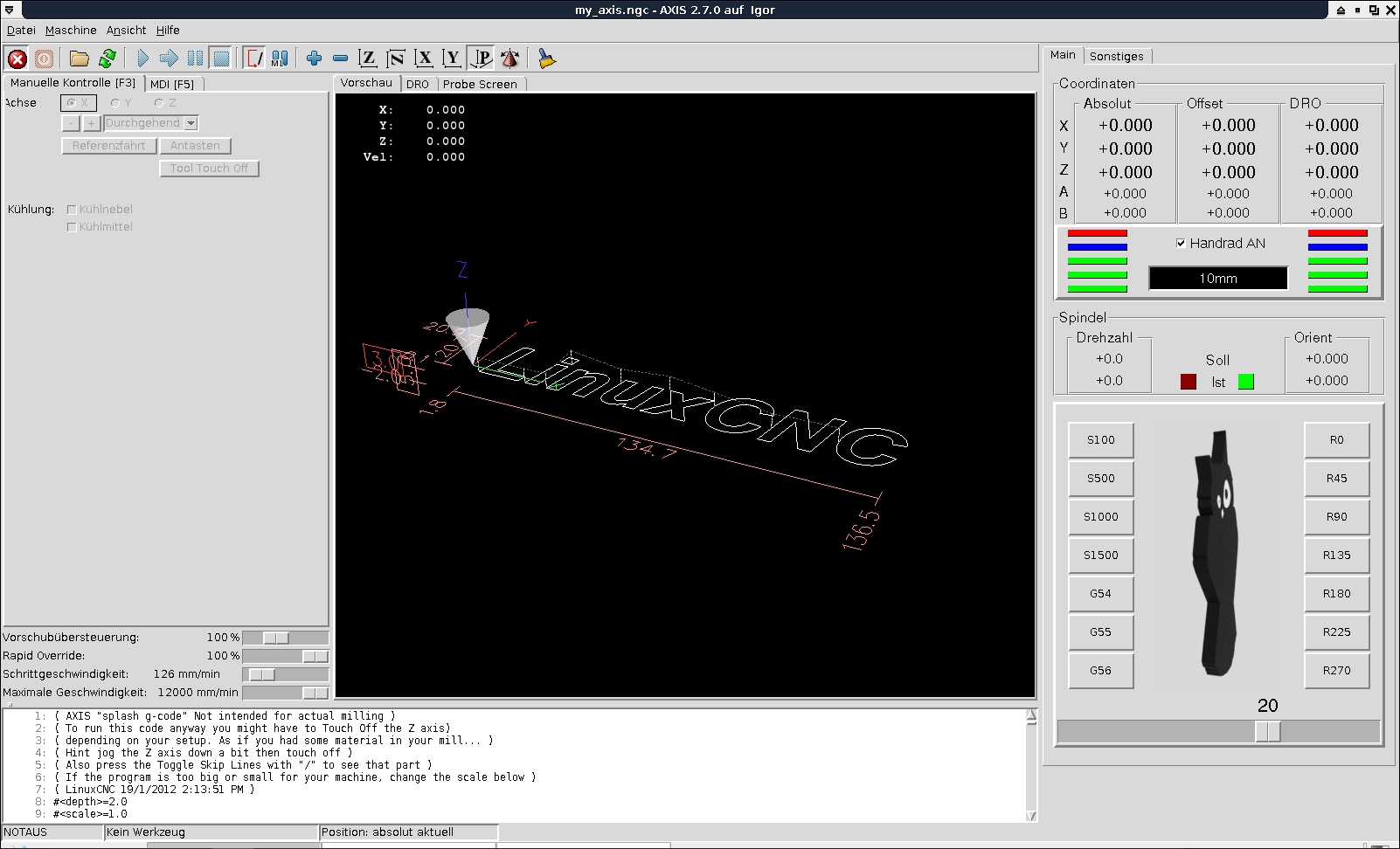This screenshot has height=849, width=1400.
Task: Open Probe Screen tab
Action: [480, 84]
